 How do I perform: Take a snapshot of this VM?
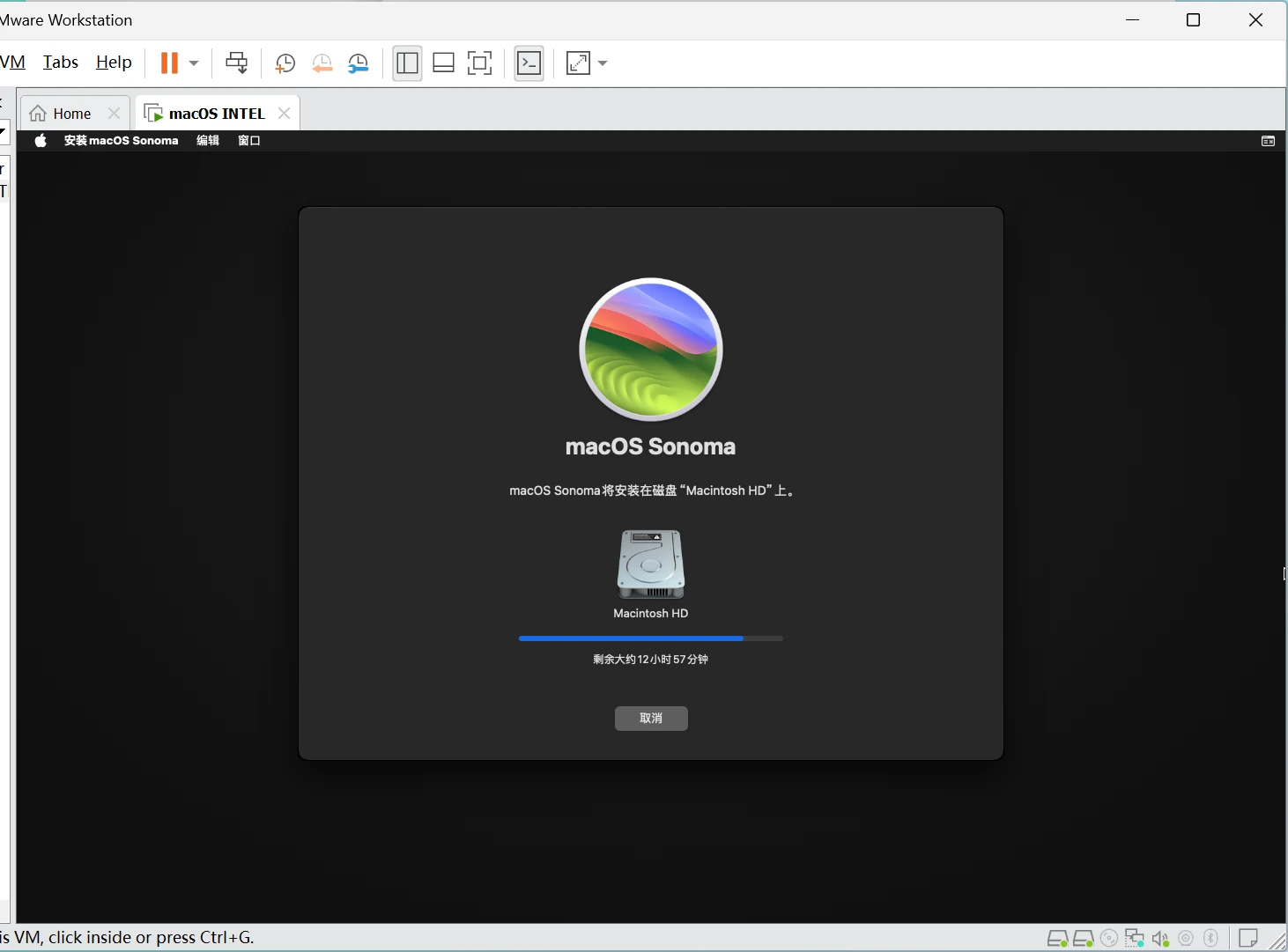[285, 63]
